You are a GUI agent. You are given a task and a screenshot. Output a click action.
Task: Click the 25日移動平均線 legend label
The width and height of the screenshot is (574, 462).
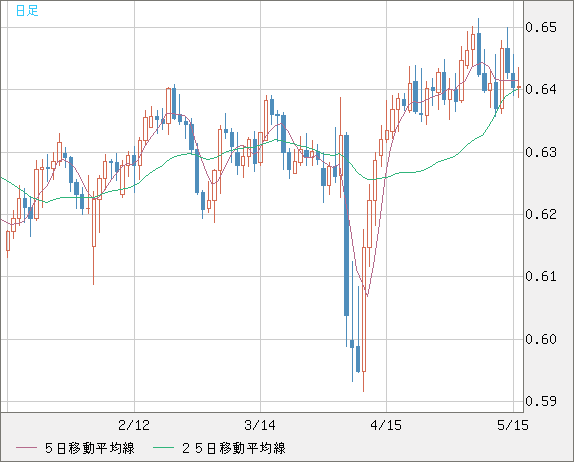[234, 448]
